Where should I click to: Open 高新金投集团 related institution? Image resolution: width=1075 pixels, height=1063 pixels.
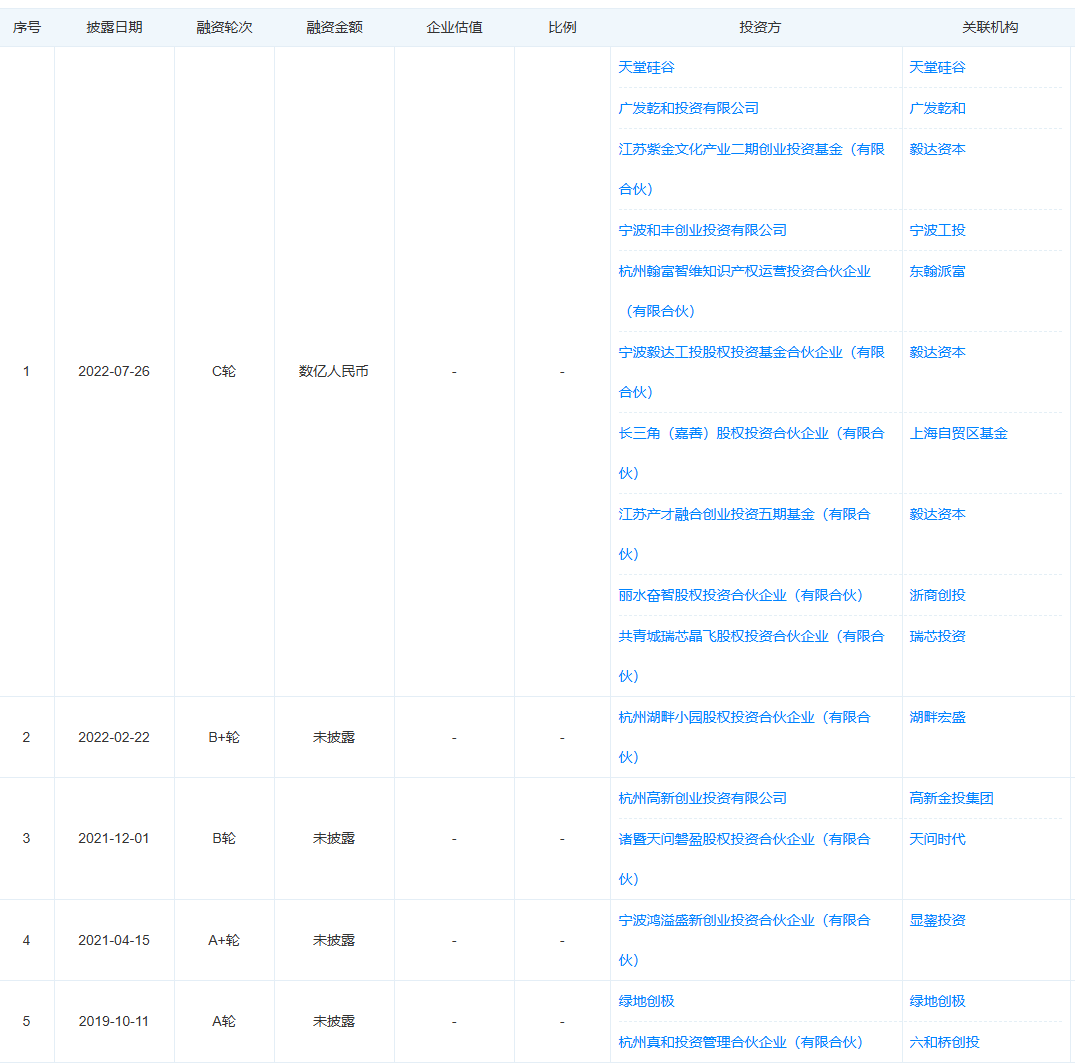point(951,798)
